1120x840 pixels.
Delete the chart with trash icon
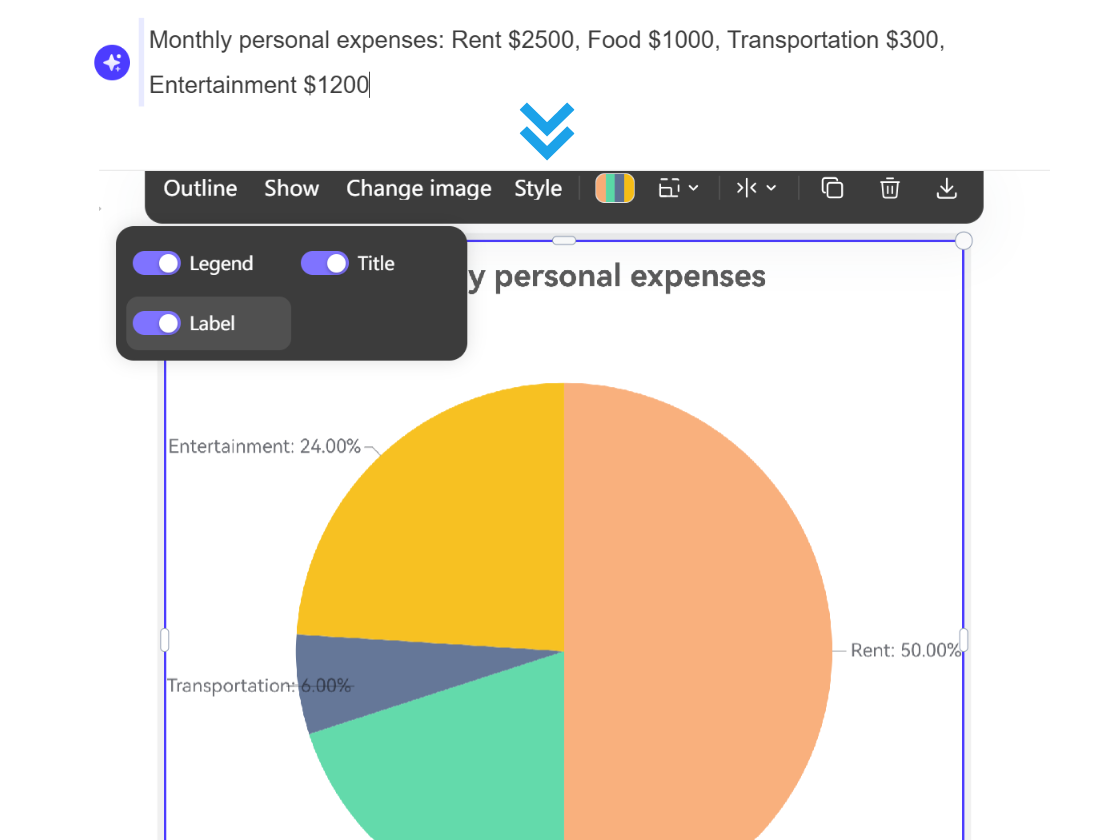coord(890,188)
